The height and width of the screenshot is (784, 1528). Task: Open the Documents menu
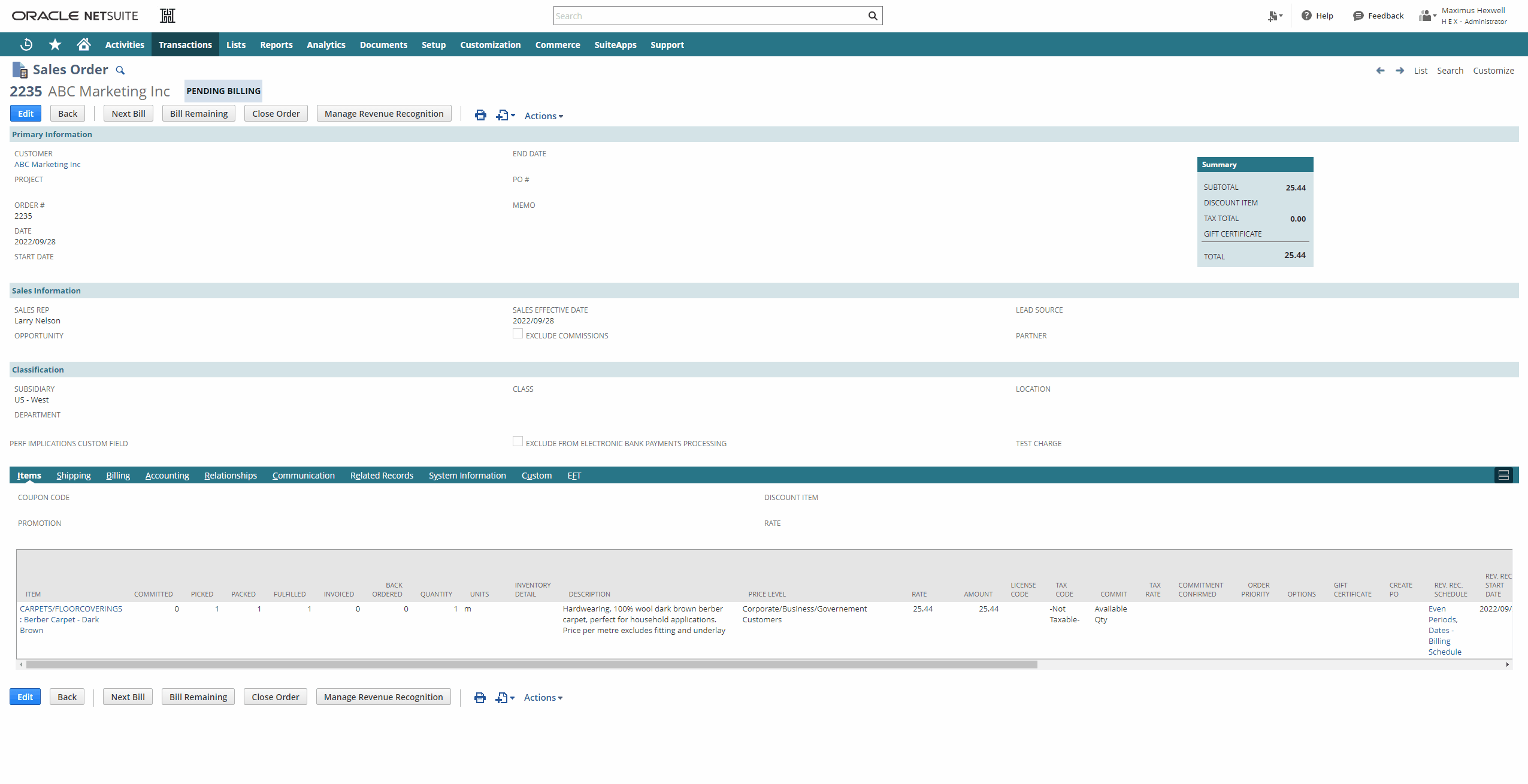pyautogui.click(x=383, y=44)
